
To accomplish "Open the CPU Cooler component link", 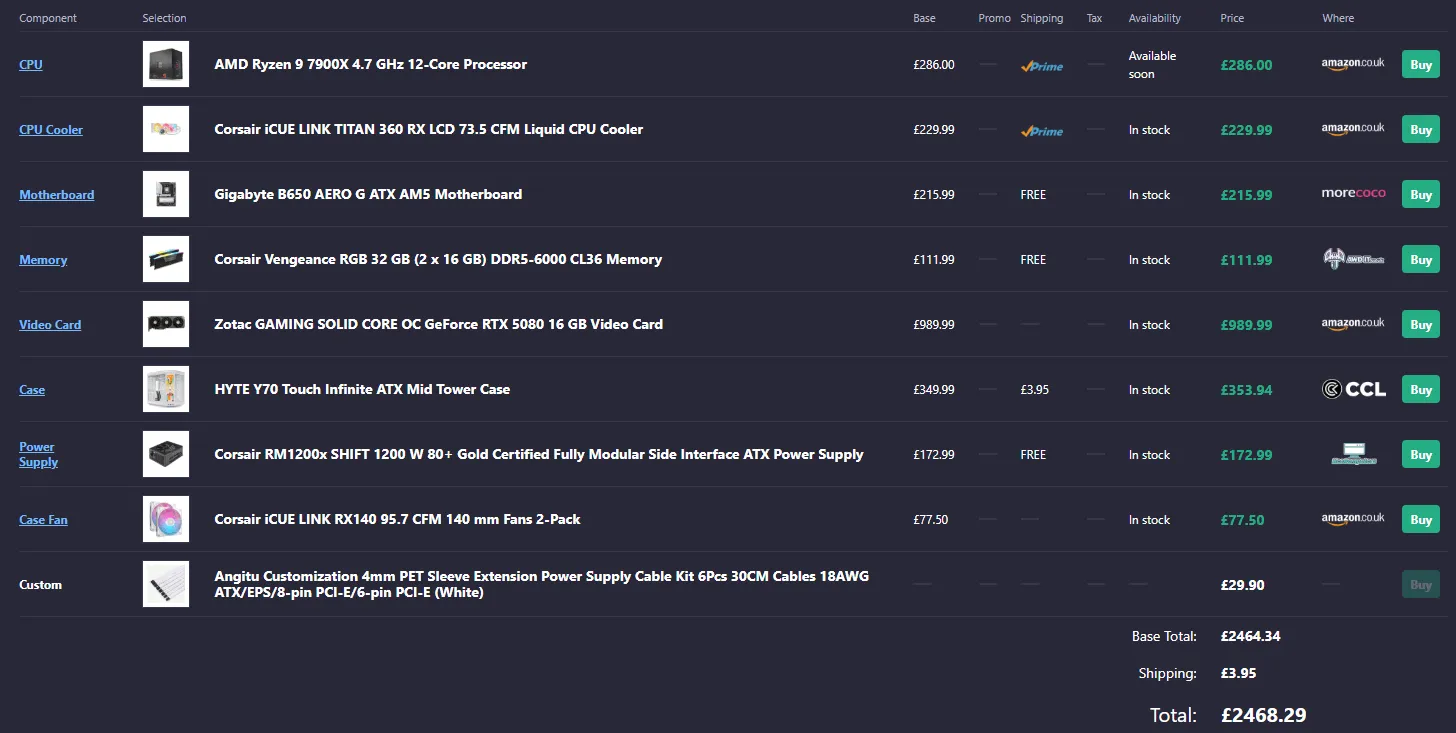I will 51,129.
